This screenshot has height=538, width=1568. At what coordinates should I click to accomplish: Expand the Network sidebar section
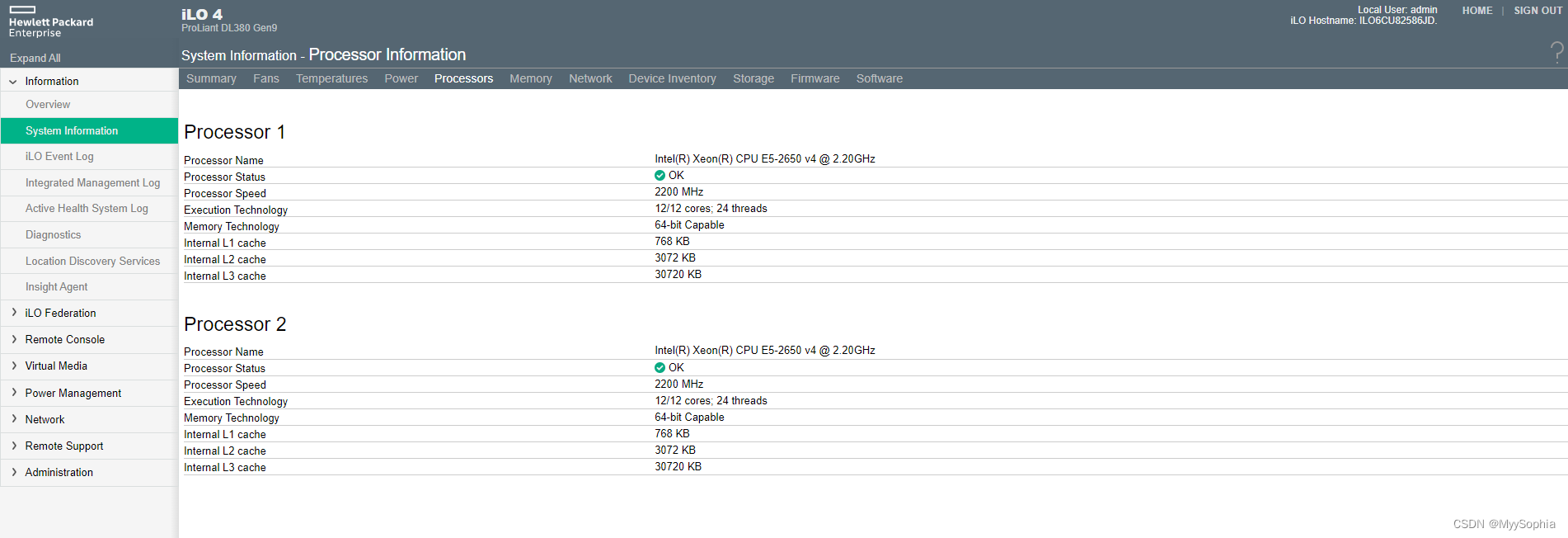click(14, 419)
